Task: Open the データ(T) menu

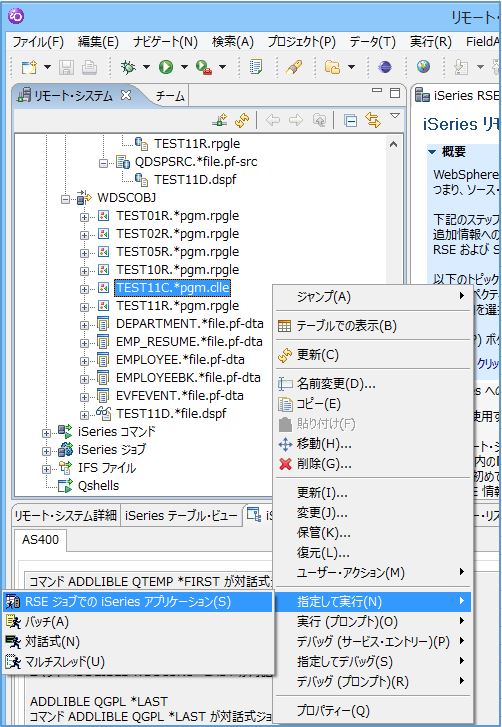Action: pyautogui.click(x=372, y=42)
